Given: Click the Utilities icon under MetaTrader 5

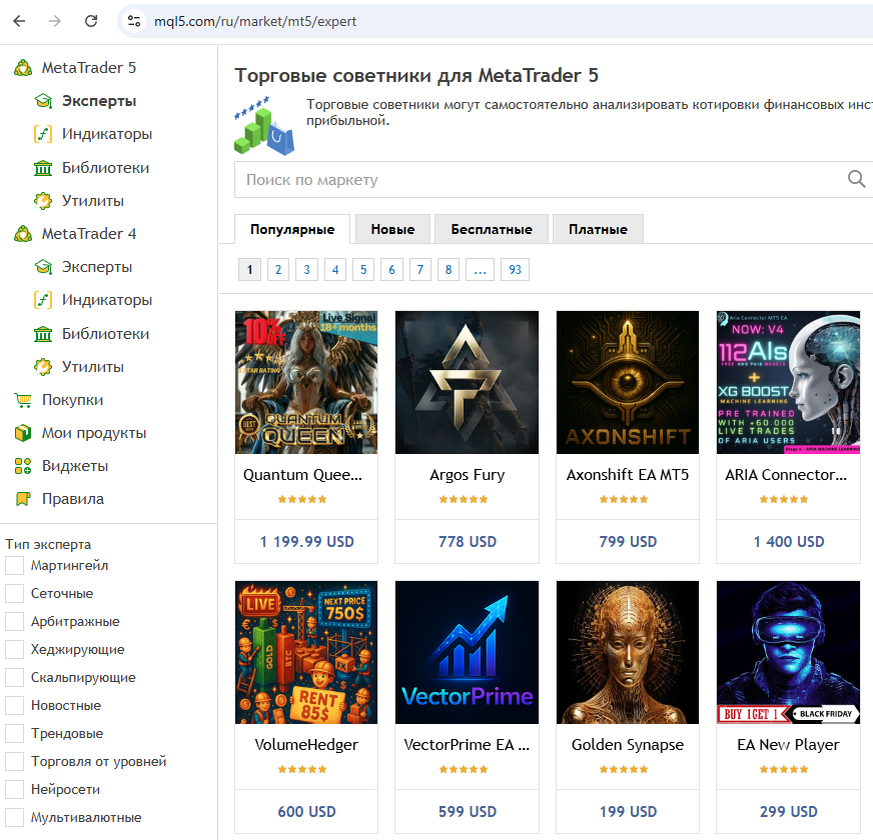Looking at the screenshot, I should tap(43, 200).
